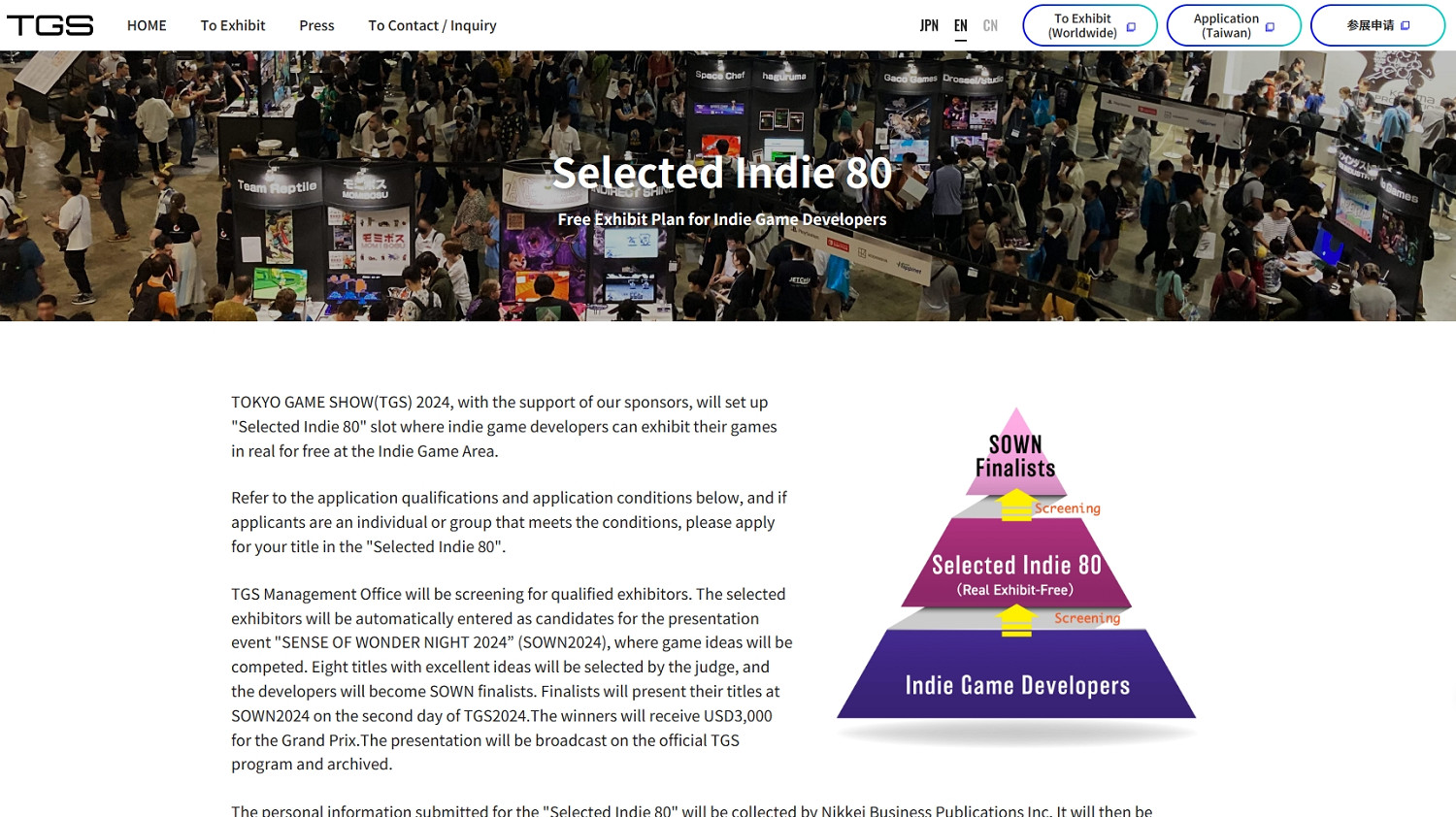
Task: Open the HOME menu item
Action: pos(147,25)
